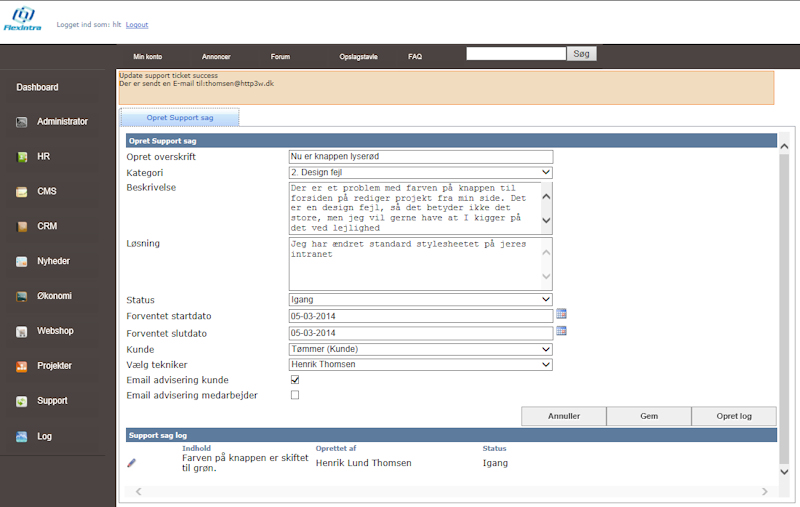
Task: Open calendar picker for Forventet startdato
Action: (561, 314)
